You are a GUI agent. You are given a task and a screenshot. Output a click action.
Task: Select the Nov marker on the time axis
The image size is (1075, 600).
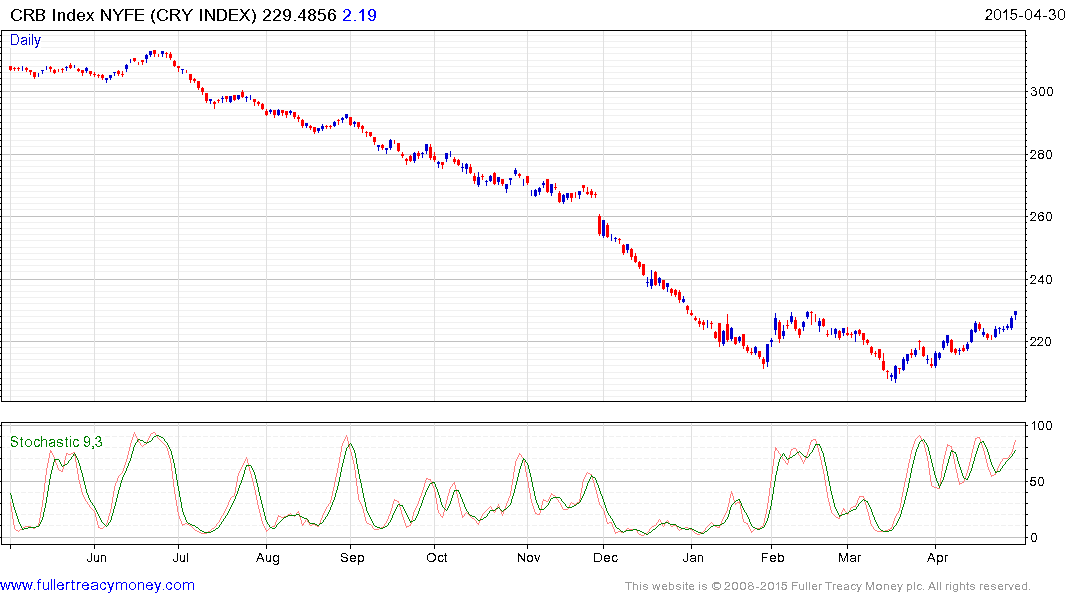click(x=529, y=559)
